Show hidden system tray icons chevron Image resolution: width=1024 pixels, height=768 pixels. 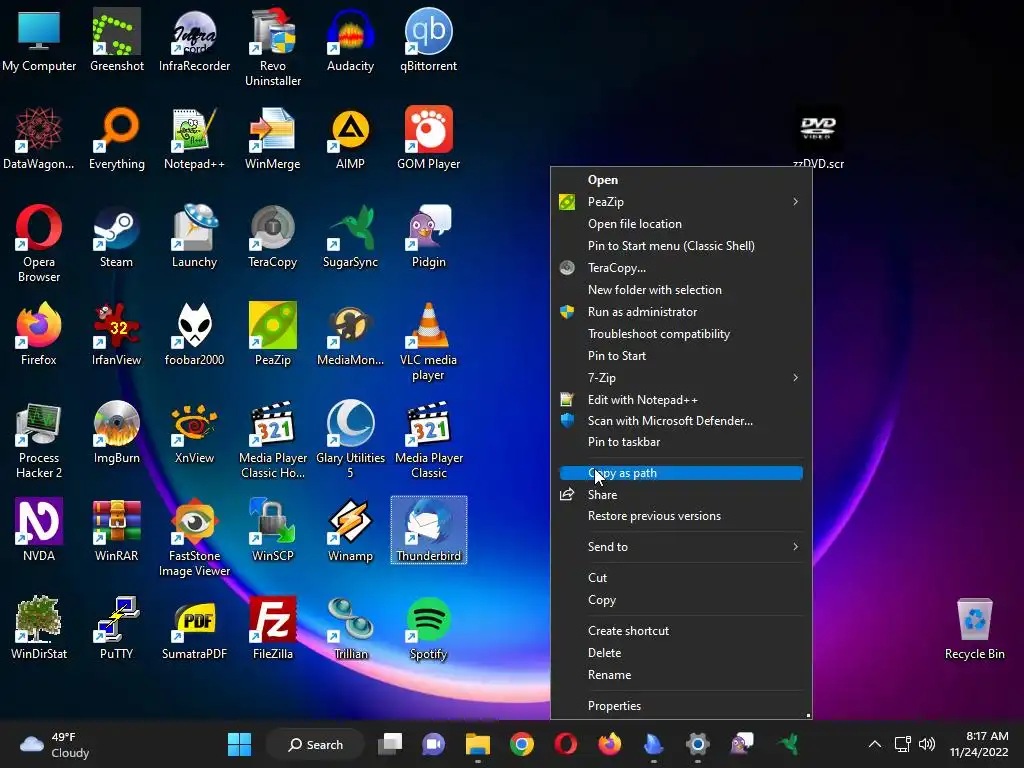[x=874, y=744]
